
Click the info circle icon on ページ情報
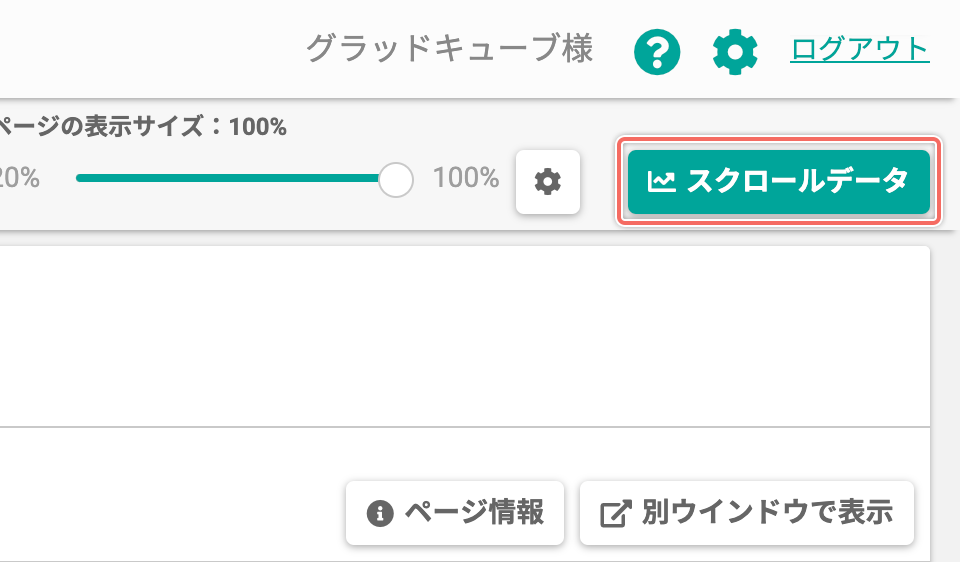coord(380,513)
